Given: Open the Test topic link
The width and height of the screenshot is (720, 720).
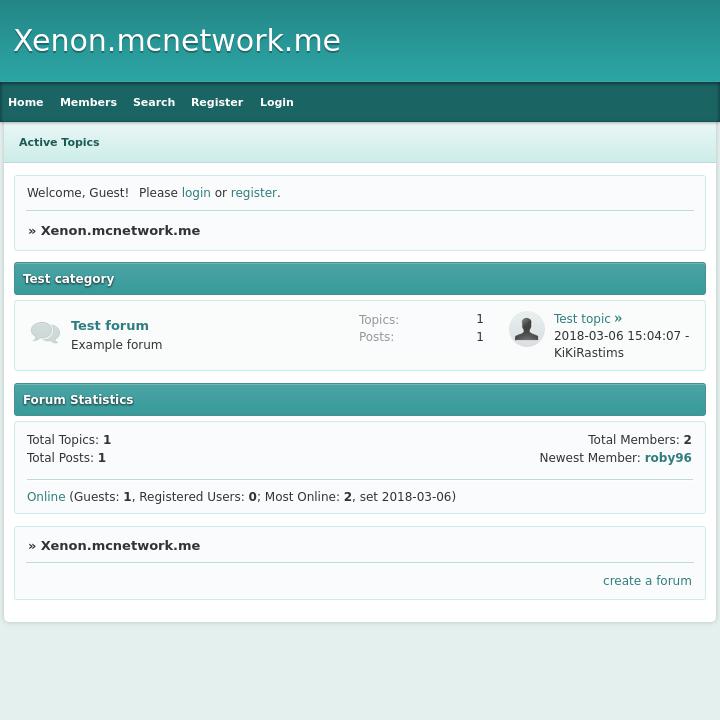Looking at the screenshot, I should click(582, 319).
